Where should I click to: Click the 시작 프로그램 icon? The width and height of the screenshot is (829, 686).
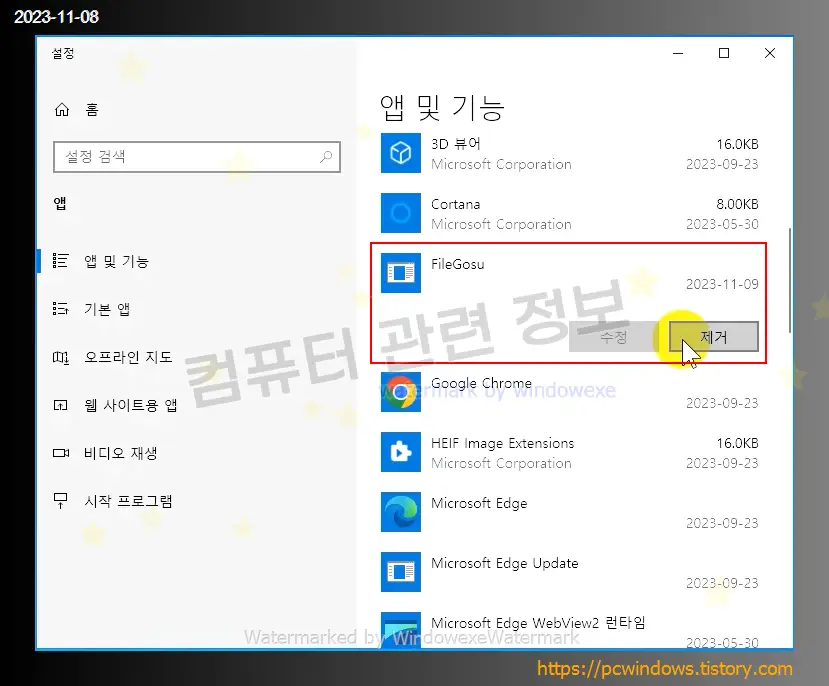(60, 500)
